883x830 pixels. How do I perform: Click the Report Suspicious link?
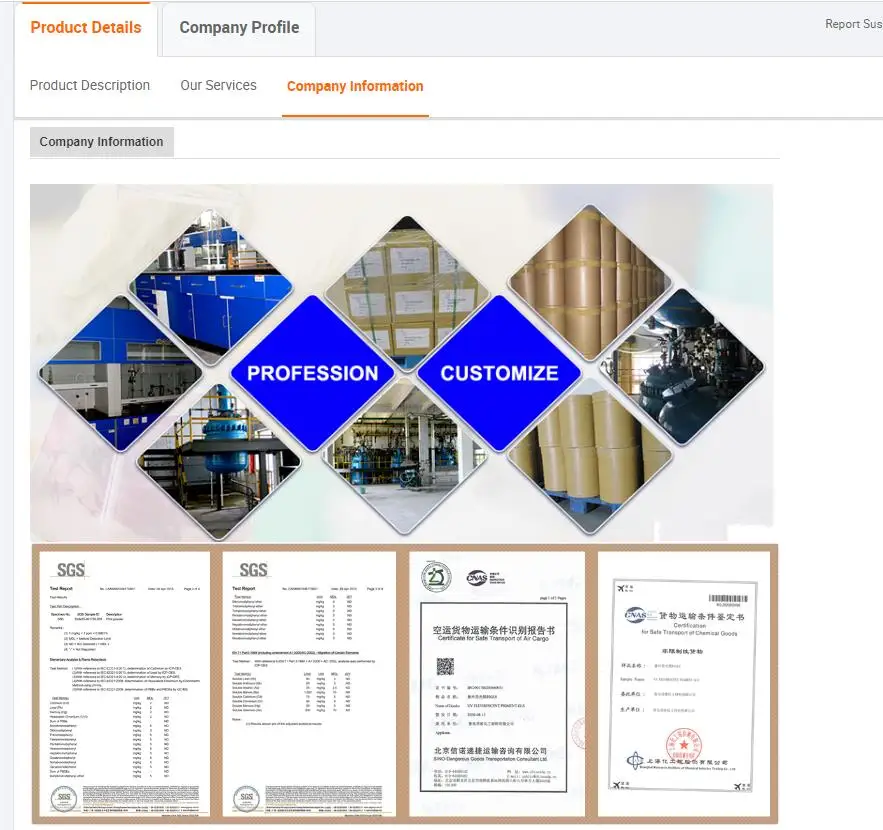[853, 24]
